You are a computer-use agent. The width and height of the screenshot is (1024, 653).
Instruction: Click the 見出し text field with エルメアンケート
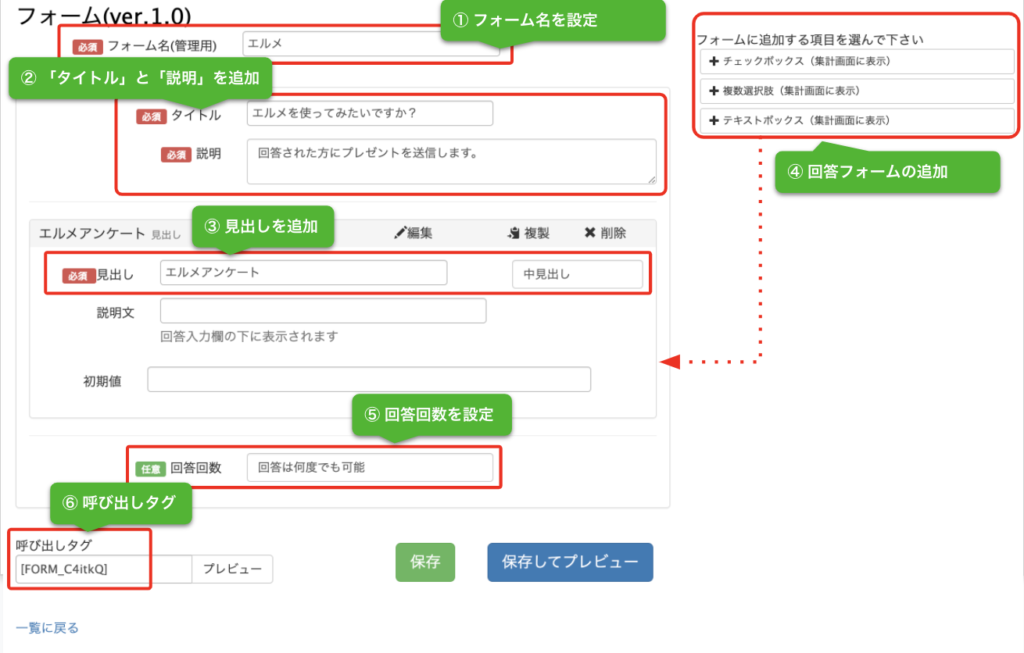click(x=304, y=272)
